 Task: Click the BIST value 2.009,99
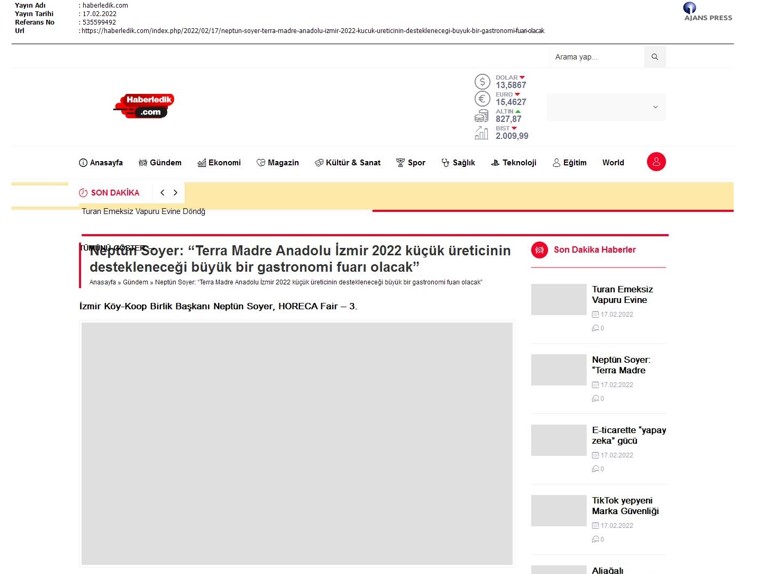(512, 136)
